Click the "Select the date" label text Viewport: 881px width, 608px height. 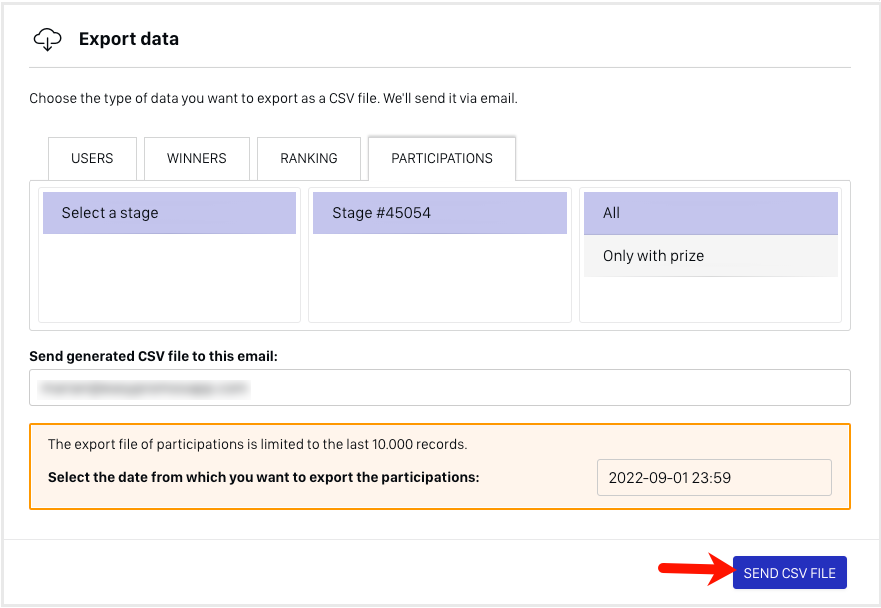[x=263, y=477]
